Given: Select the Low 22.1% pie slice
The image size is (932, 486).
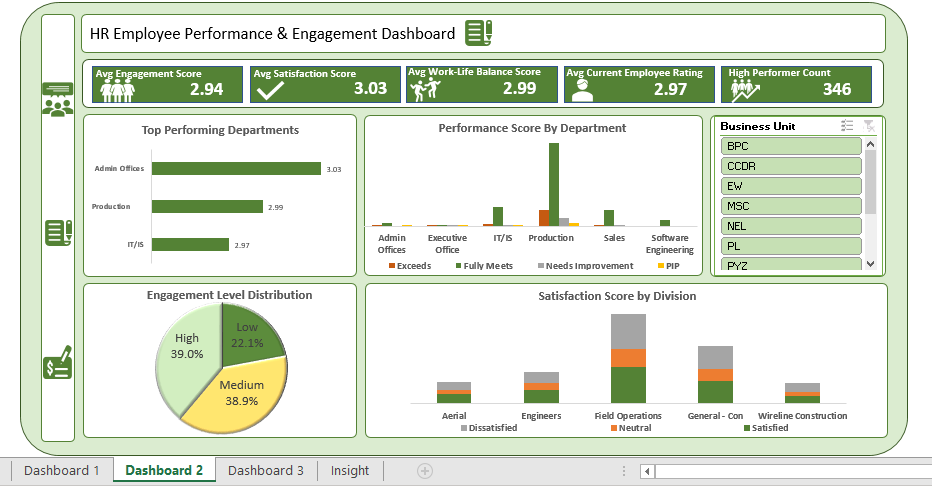Looking at the screenshot, I should coord(250,337).
